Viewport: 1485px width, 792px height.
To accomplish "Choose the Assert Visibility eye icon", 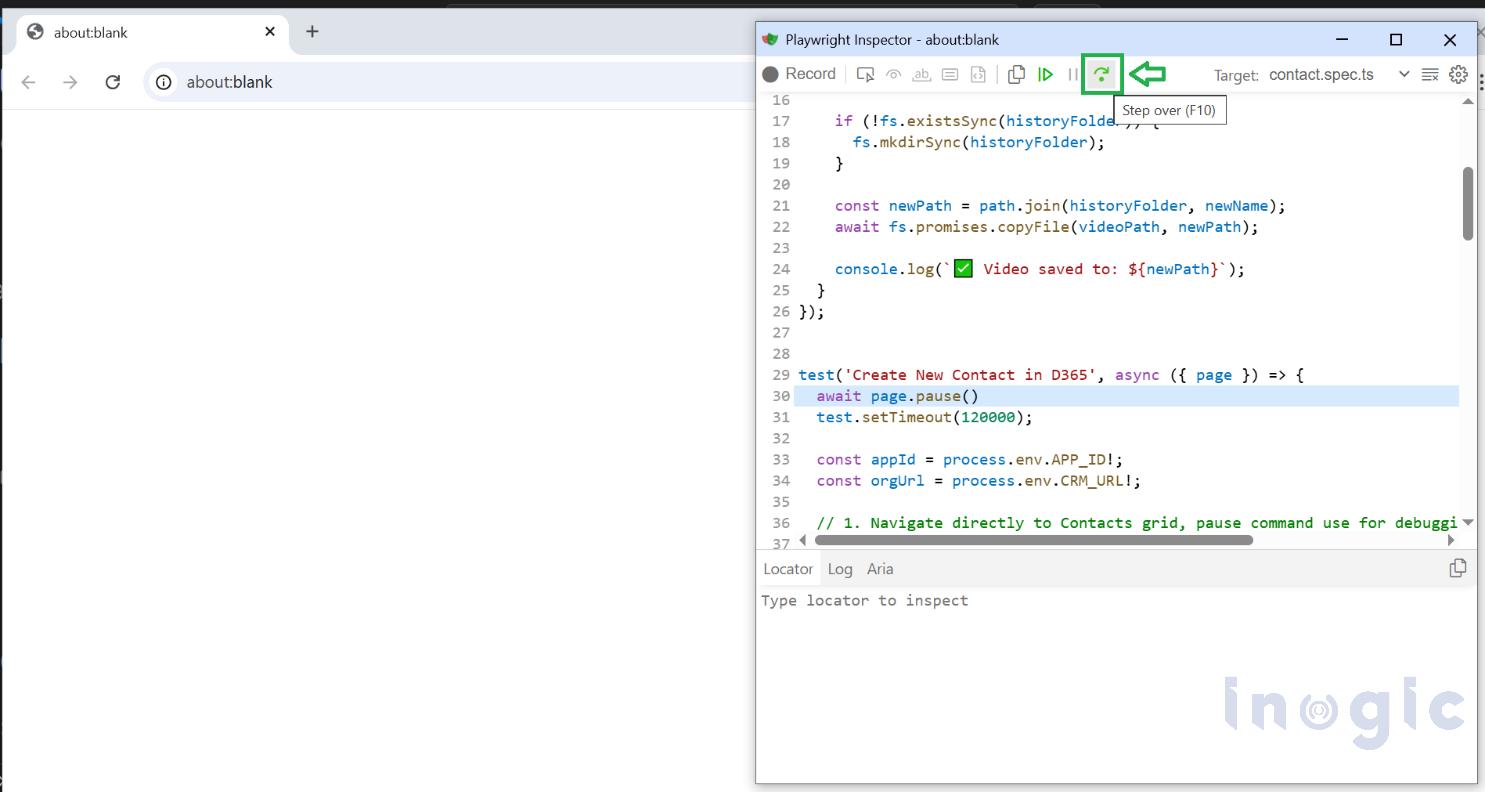I will (x=893, y=74).
